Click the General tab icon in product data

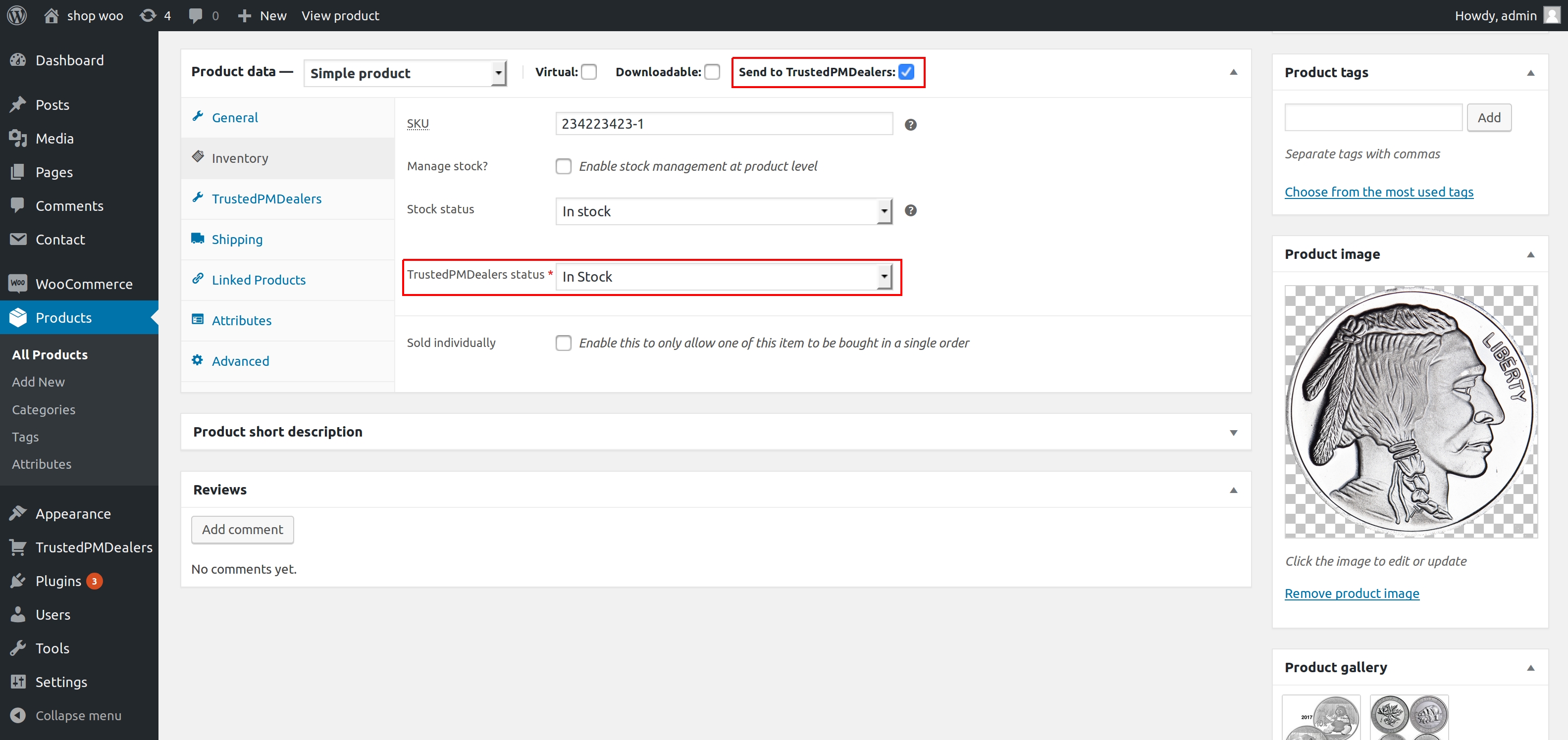(199, 117)
